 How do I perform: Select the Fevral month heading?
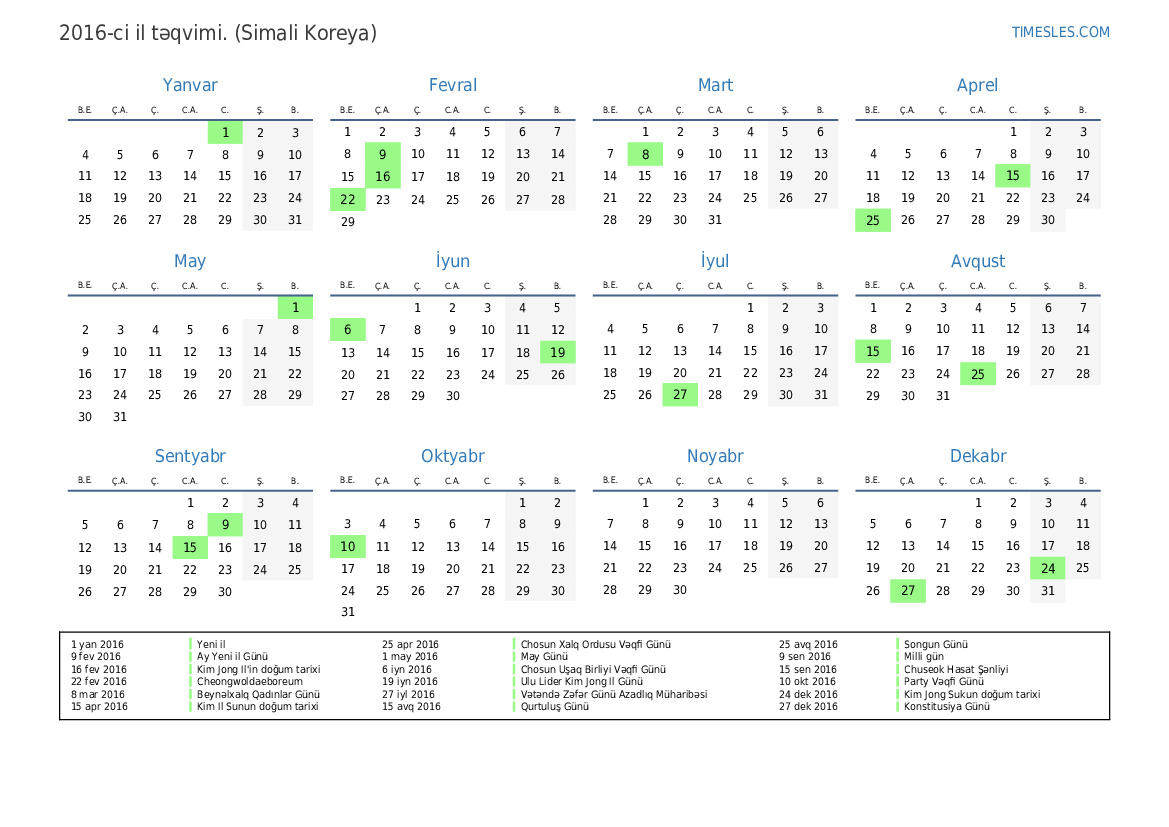click(x=453, y=85)
